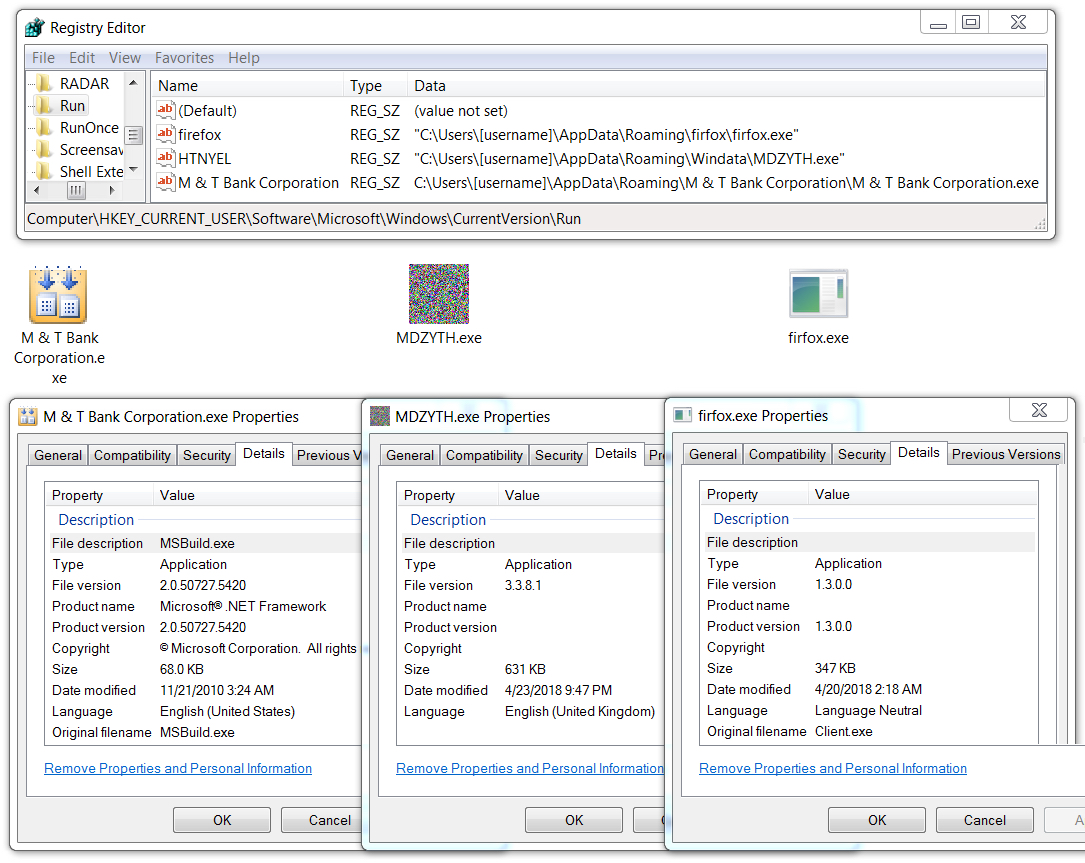Click the HTNYEL value string icon
Image resolution: width=1085 pixels, height=863 pixels.
[165, 158]
